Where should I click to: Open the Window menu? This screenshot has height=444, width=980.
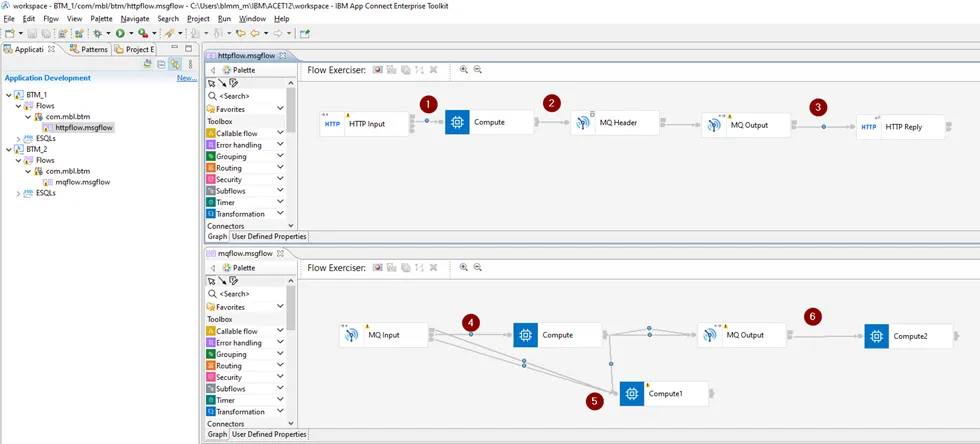coord(252,19)
